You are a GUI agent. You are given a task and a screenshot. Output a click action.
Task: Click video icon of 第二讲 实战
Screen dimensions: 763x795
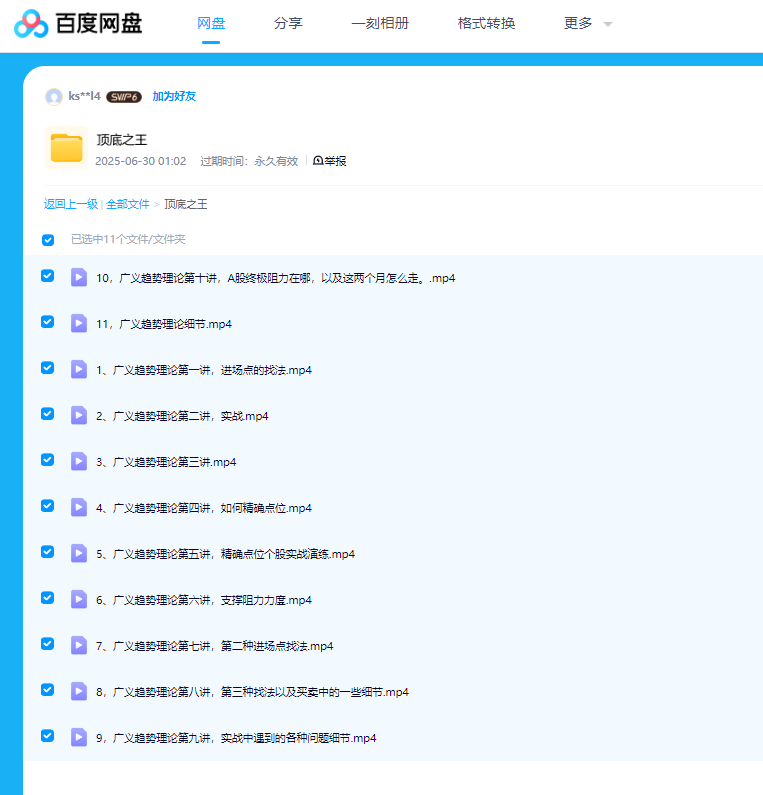[x=79, y=415]
